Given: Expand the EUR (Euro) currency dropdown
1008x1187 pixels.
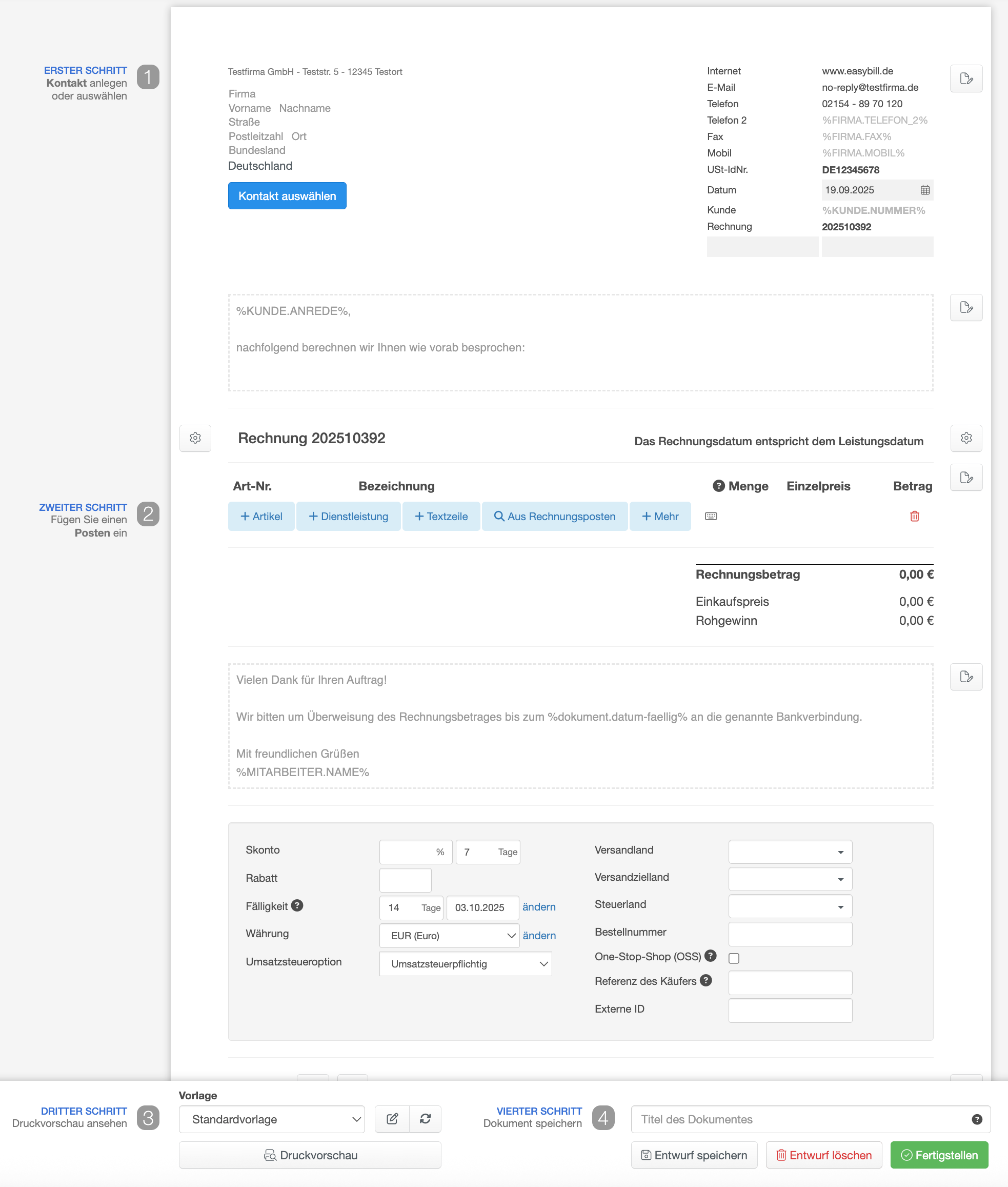Looking at the screenshot, I should tap(449, 936).
